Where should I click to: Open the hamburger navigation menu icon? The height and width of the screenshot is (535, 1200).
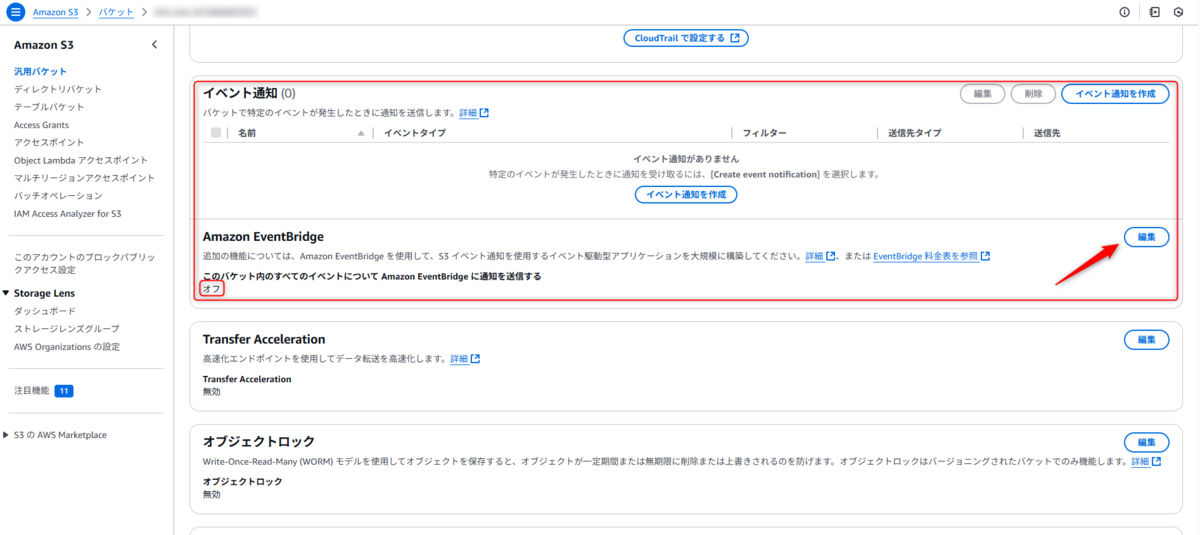15,12
